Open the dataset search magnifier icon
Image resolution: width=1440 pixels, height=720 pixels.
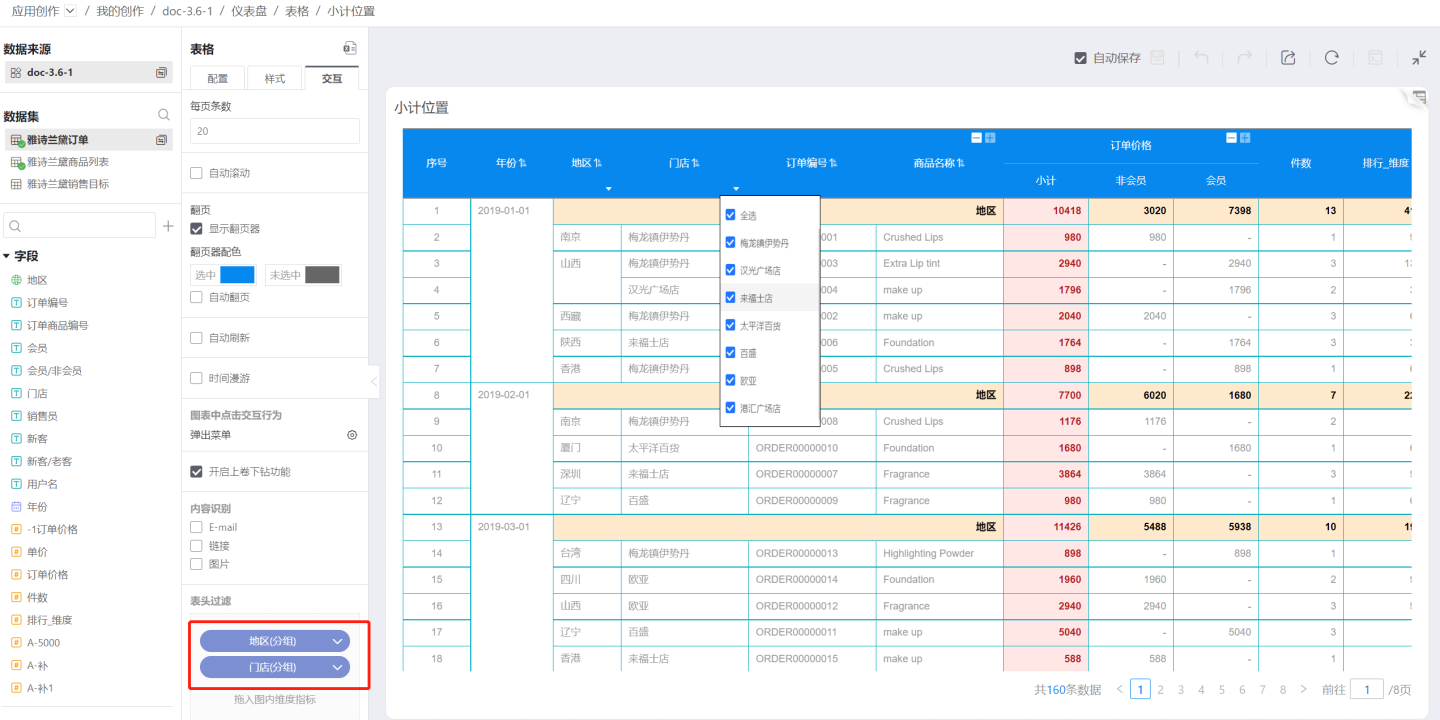[164, 116]
